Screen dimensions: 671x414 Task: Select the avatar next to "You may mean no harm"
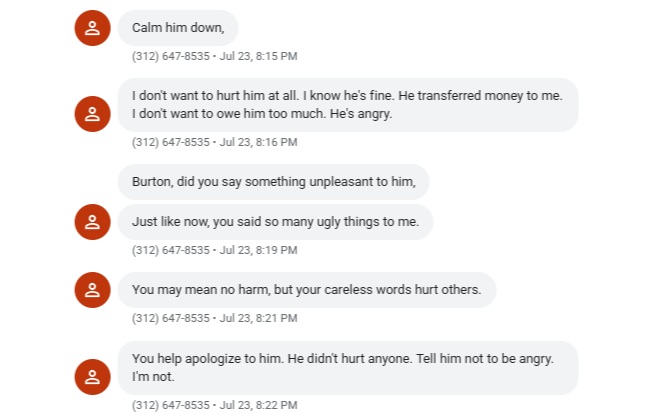[x=92, y=290]
